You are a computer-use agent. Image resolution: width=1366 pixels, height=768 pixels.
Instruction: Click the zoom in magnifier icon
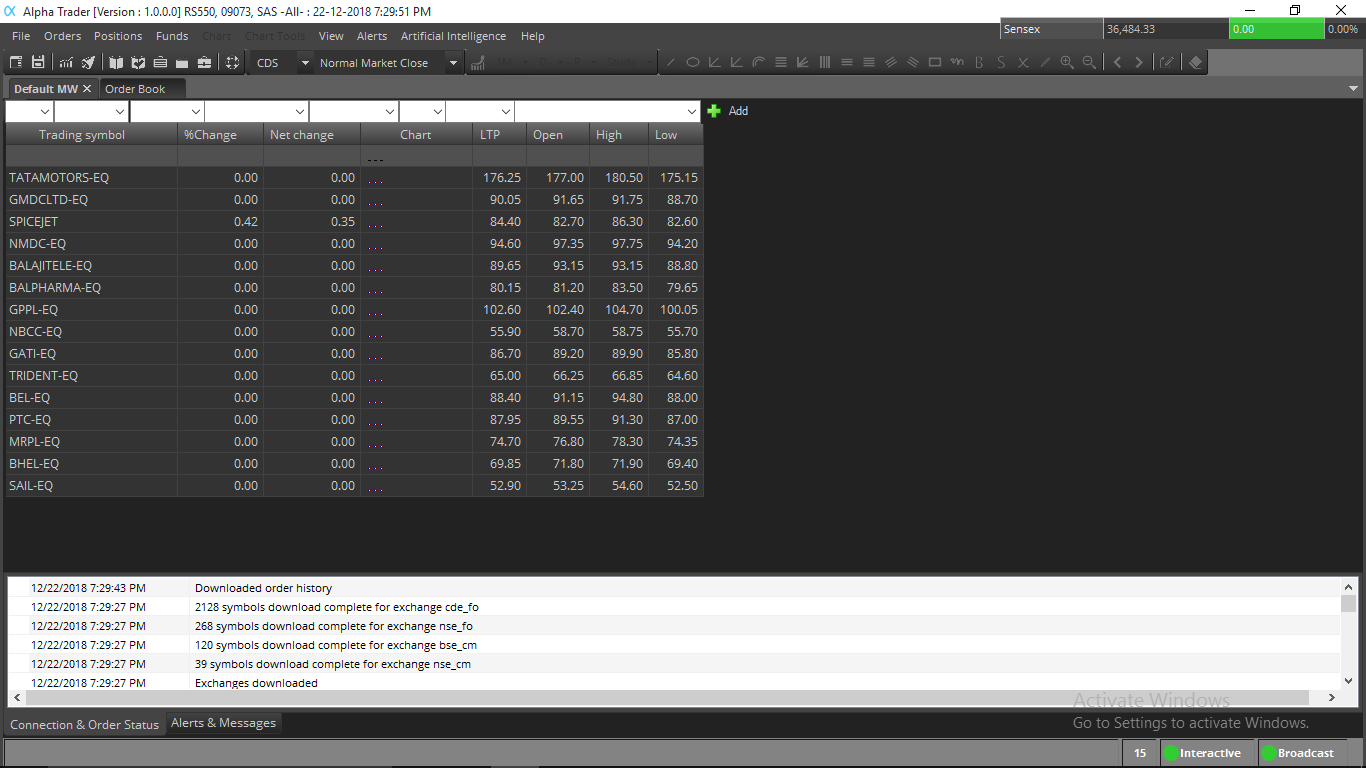coord(1067,62)
